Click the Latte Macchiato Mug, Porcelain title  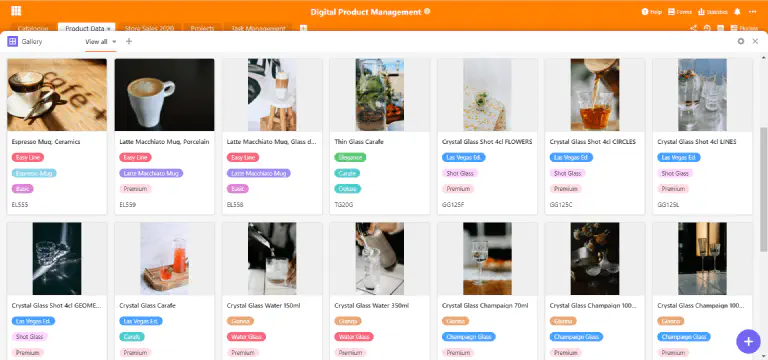(x=165, y=142)
